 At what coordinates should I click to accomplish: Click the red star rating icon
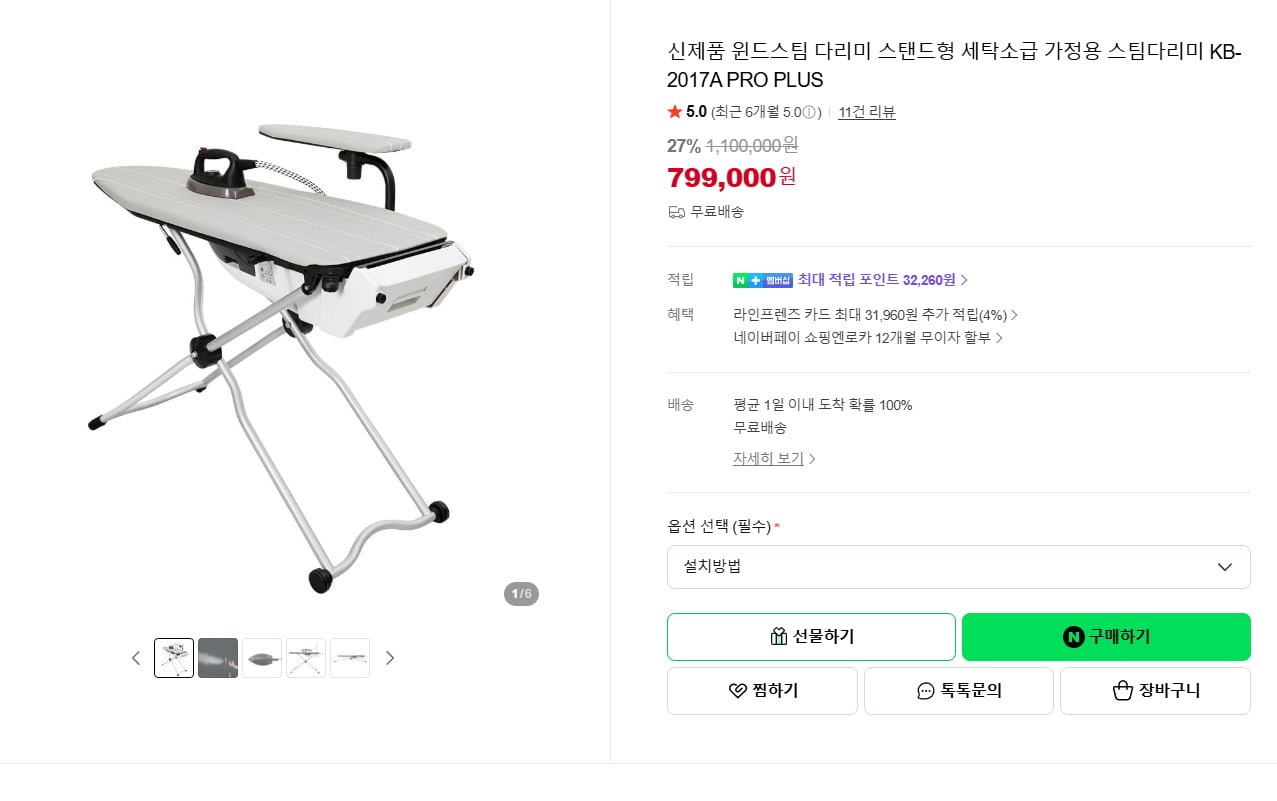tap(675, 112)
